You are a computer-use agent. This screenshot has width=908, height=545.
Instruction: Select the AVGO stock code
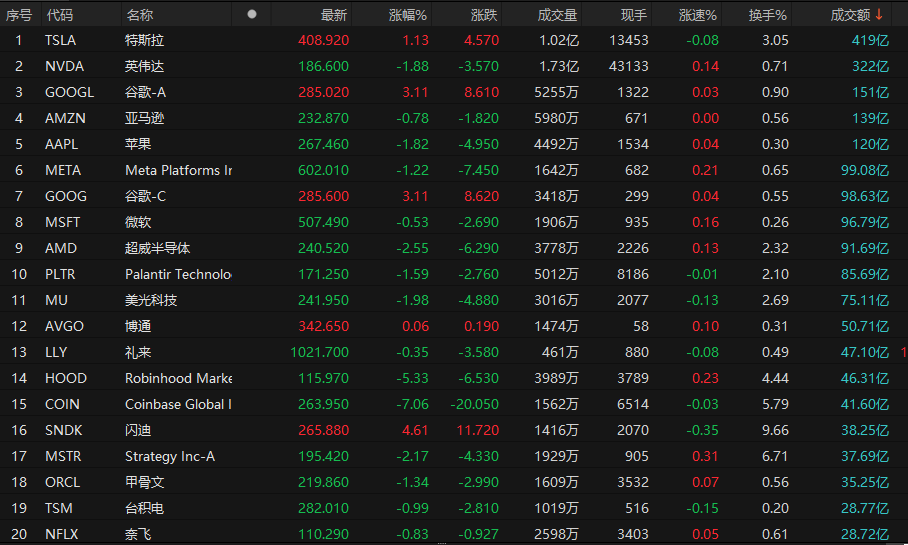coord(64,326)
